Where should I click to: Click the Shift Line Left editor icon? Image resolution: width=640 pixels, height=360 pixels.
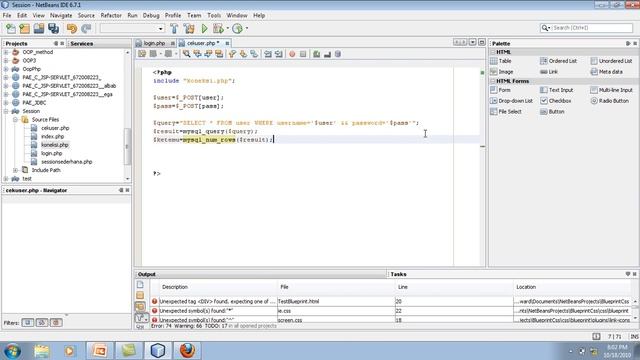(268, 54)
